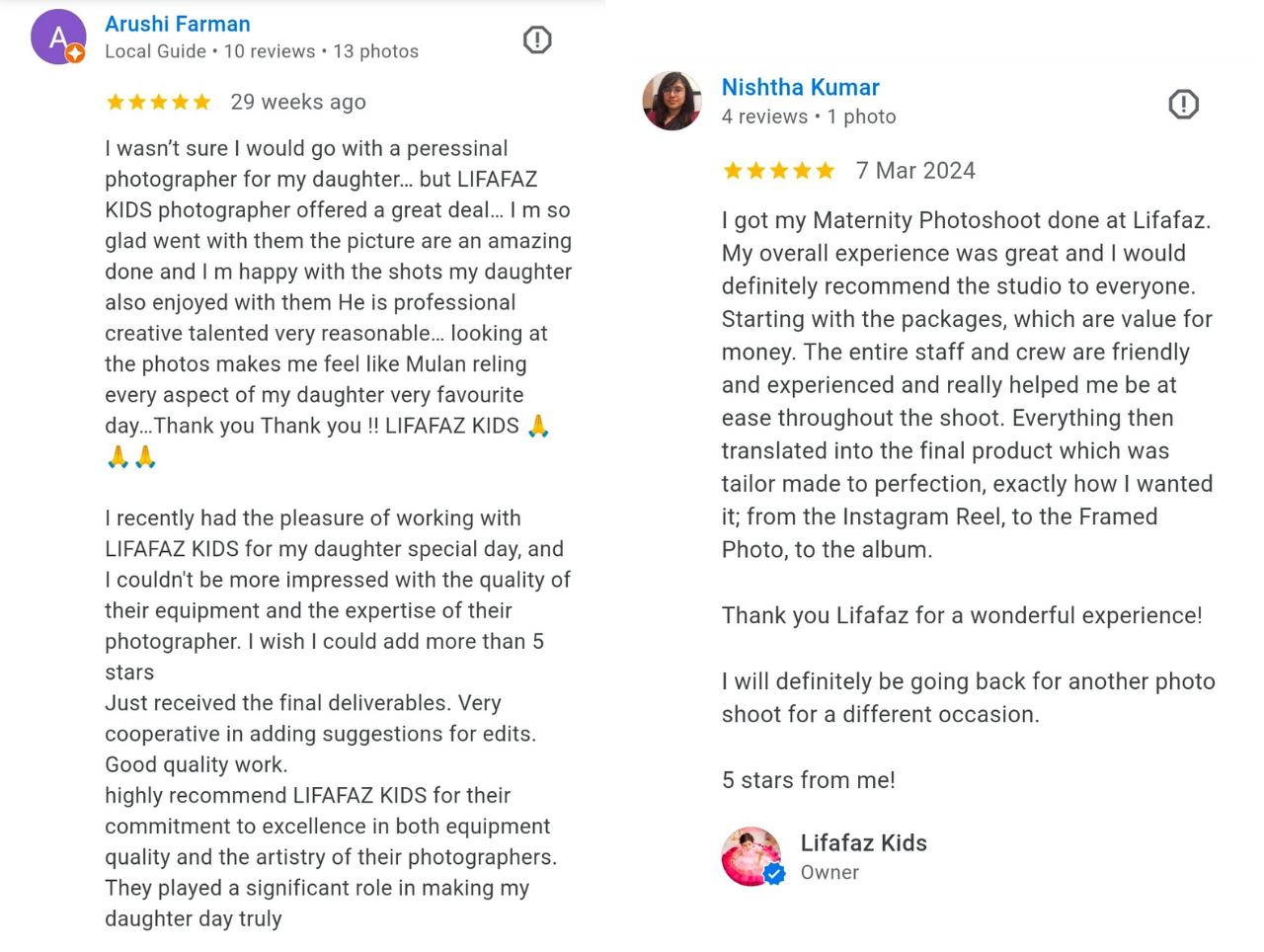This screenshot has height=952, width=1264.
Task: Click the "Owner" label under Lifafaz Kids
Action: click(829, 872)
